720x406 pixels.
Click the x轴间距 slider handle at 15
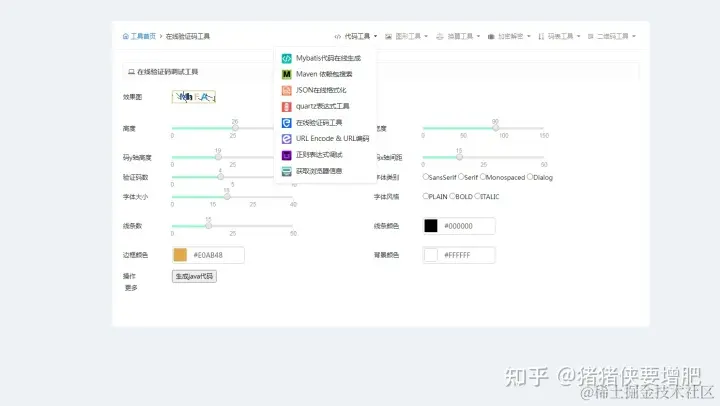459,157
